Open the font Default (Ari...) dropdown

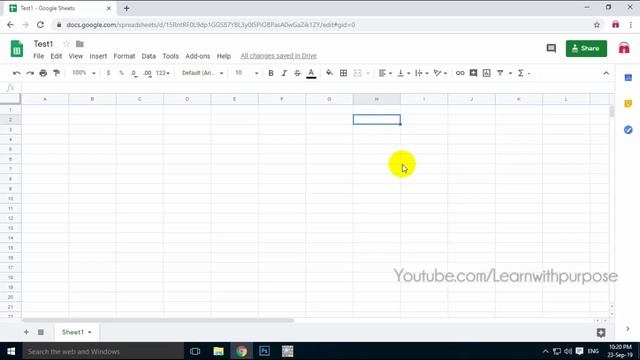[x=202, y=73]
